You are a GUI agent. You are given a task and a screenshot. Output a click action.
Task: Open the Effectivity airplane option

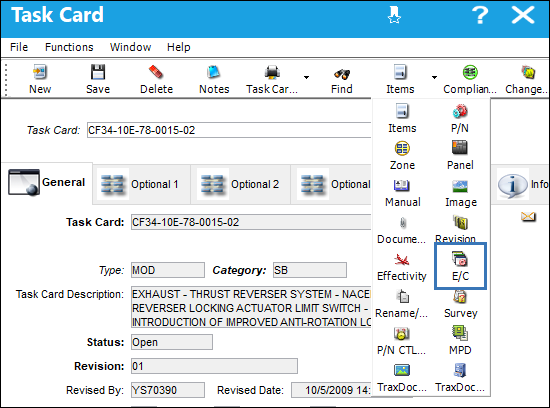[x=402, y=267]
